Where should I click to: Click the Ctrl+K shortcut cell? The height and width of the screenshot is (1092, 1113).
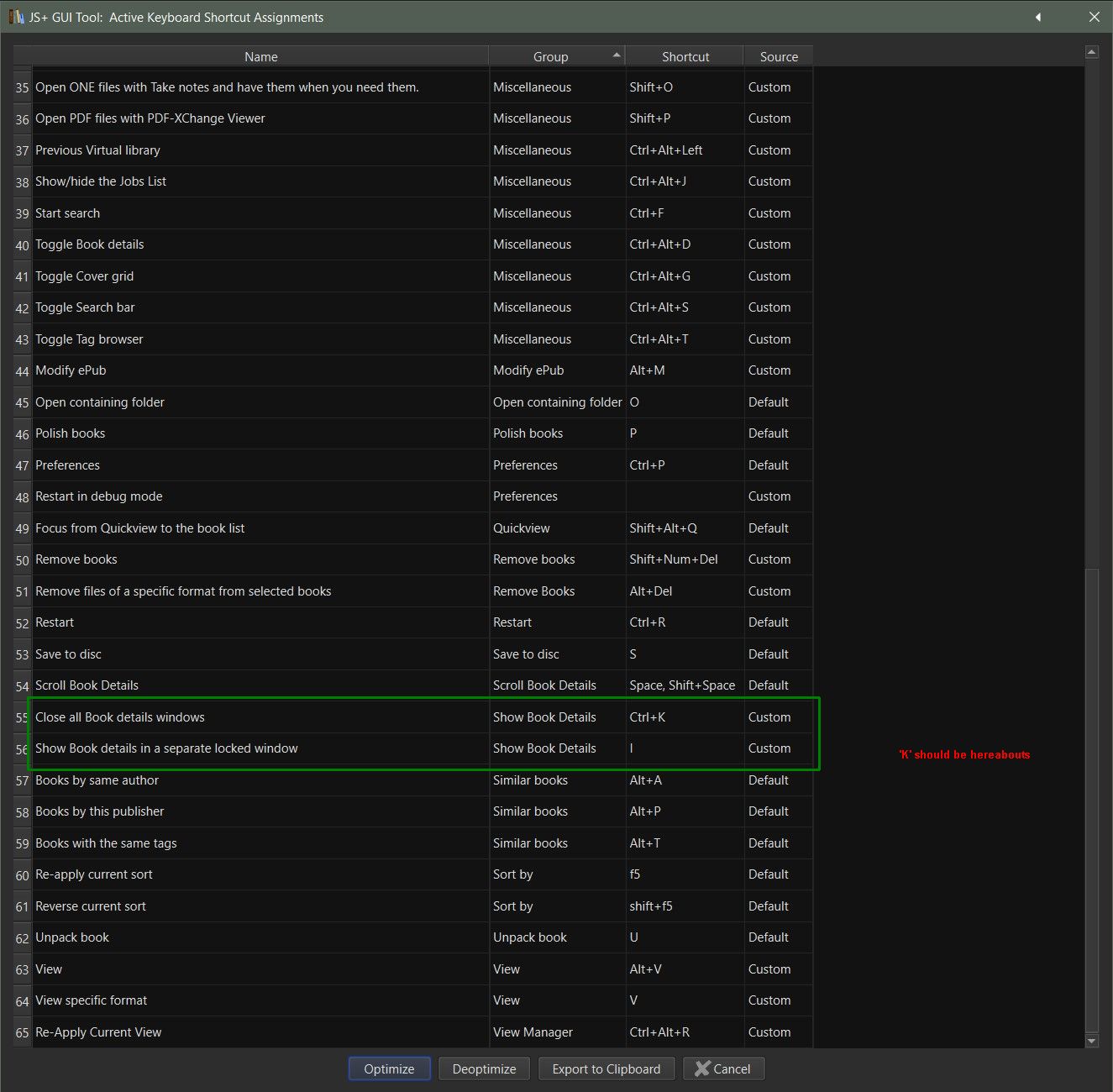685,717
